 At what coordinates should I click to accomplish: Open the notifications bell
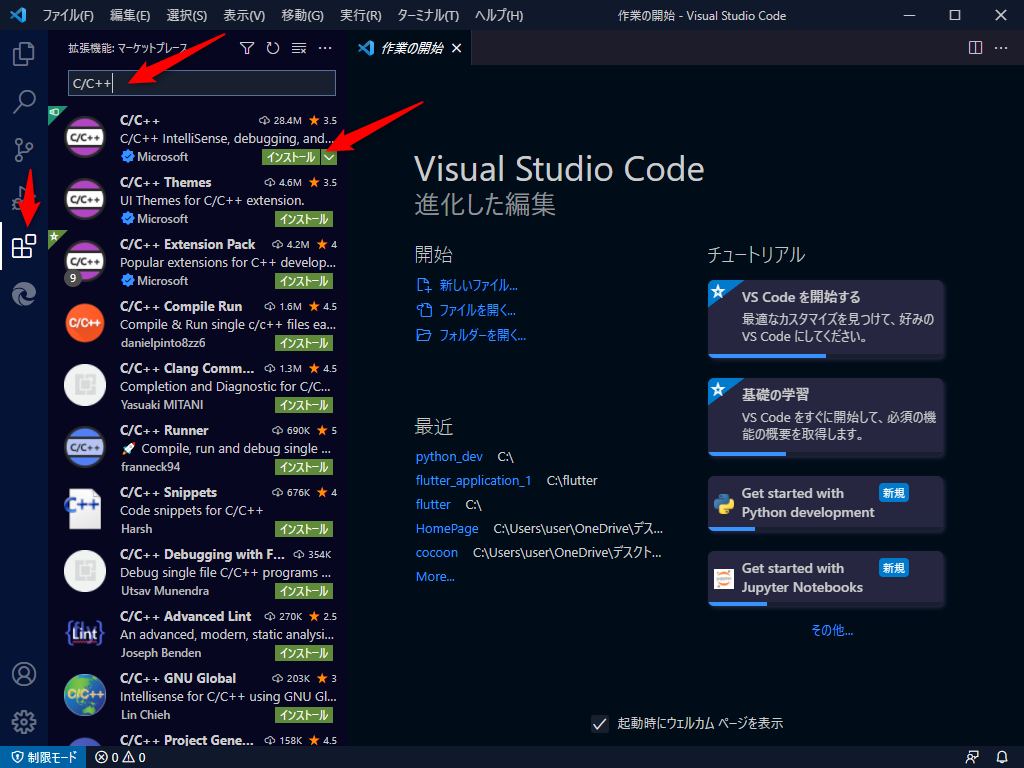coord(1002,757)
